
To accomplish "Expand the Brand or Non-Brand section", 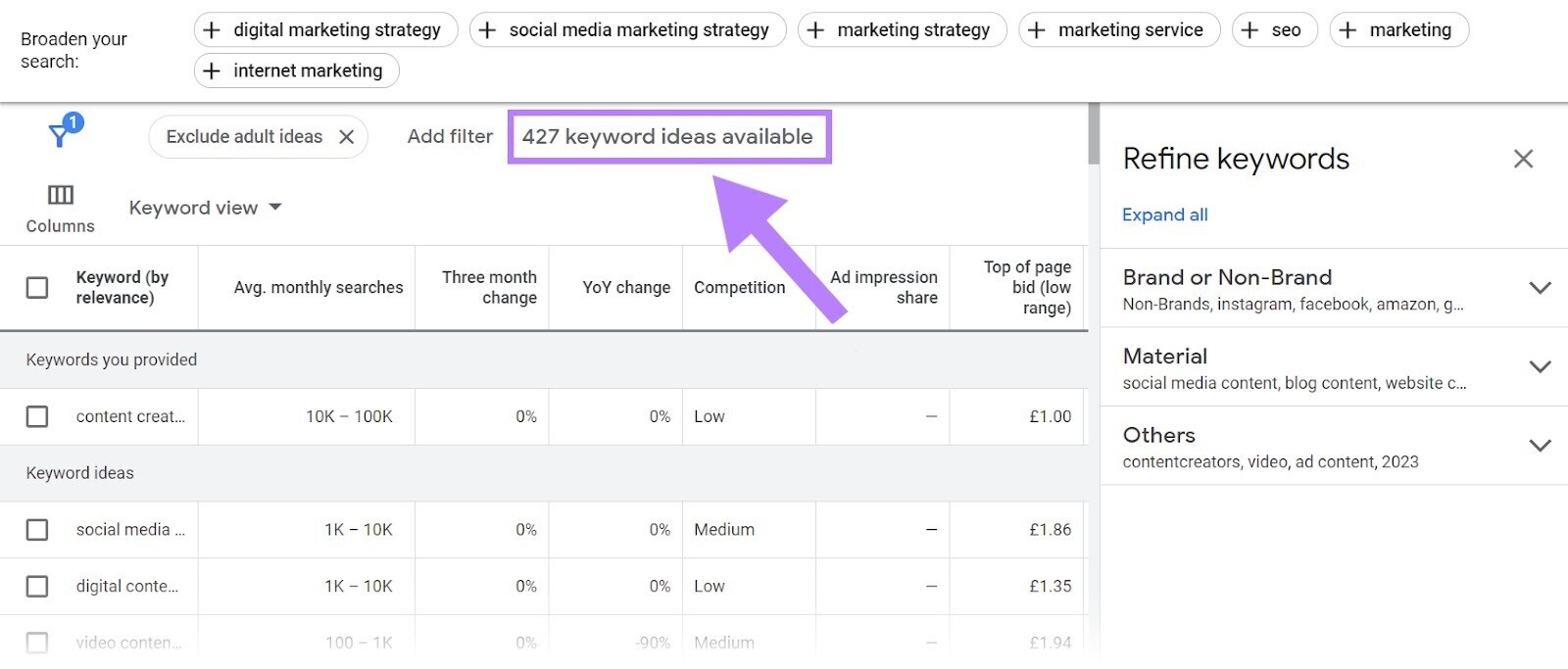I will tap(1540, 288).
